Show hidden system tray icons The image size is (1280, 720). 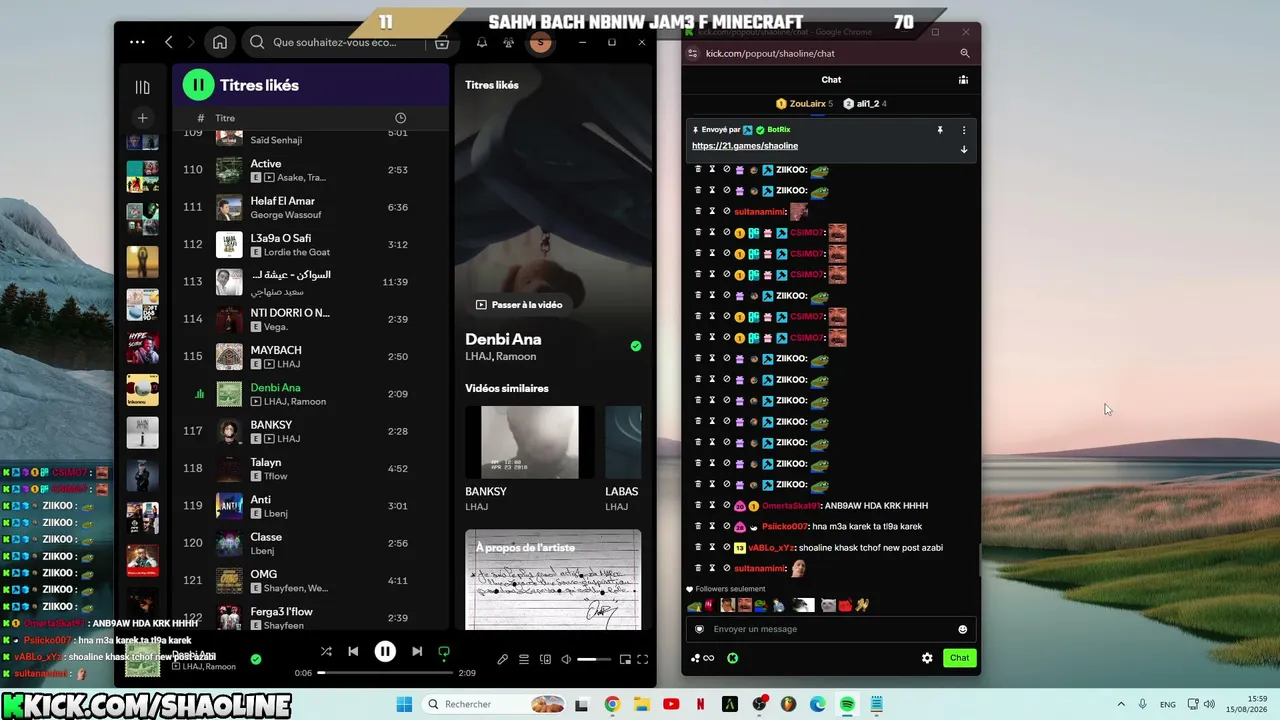pos(1120,704)
